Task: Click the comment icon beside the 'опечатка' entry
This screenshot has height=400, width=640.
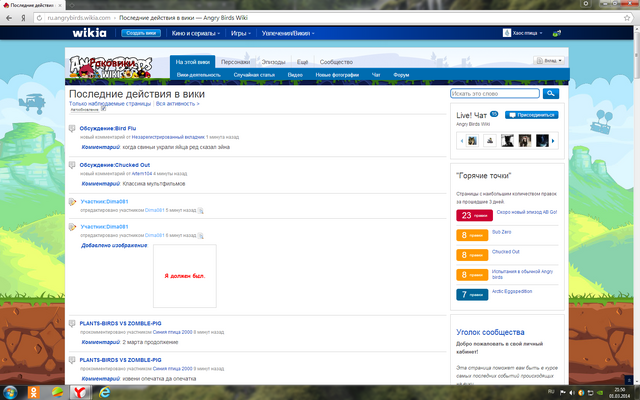Action: point(72,360)
